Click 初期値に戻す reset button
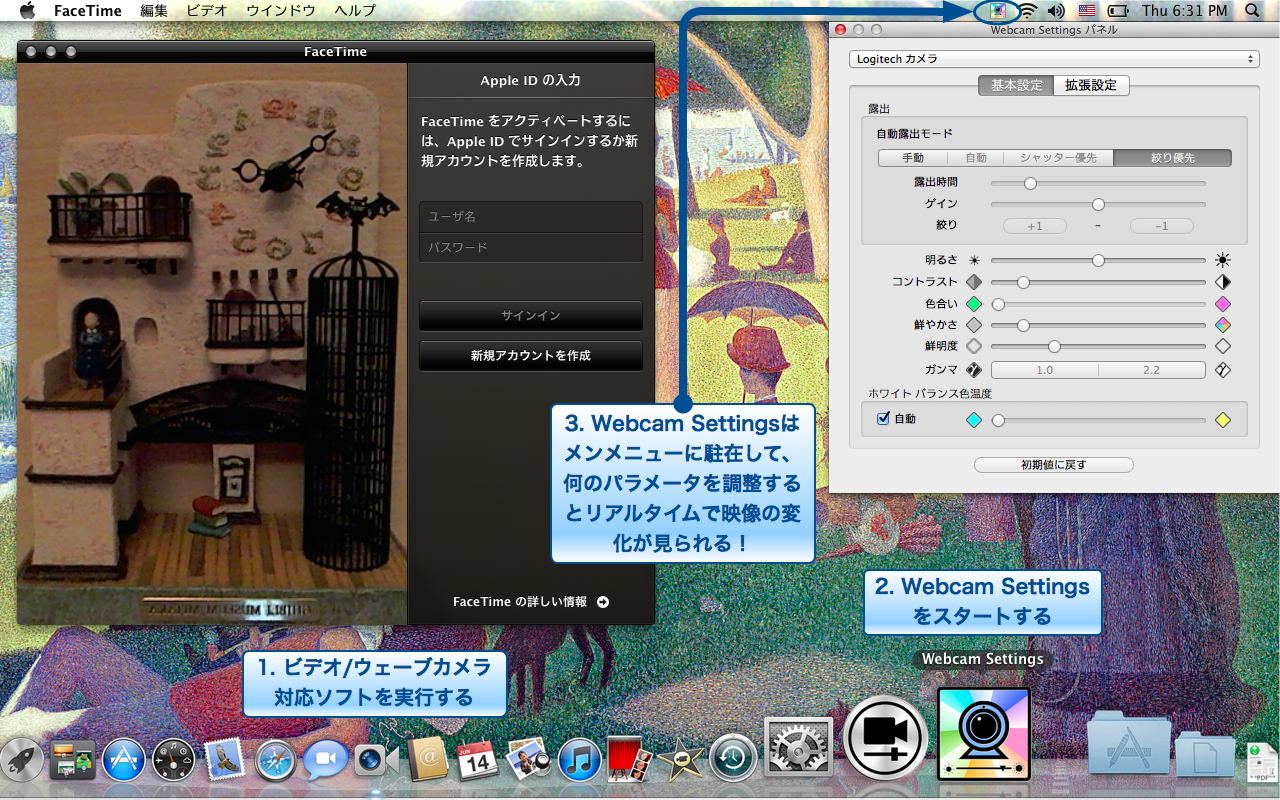 (1054, 465)
